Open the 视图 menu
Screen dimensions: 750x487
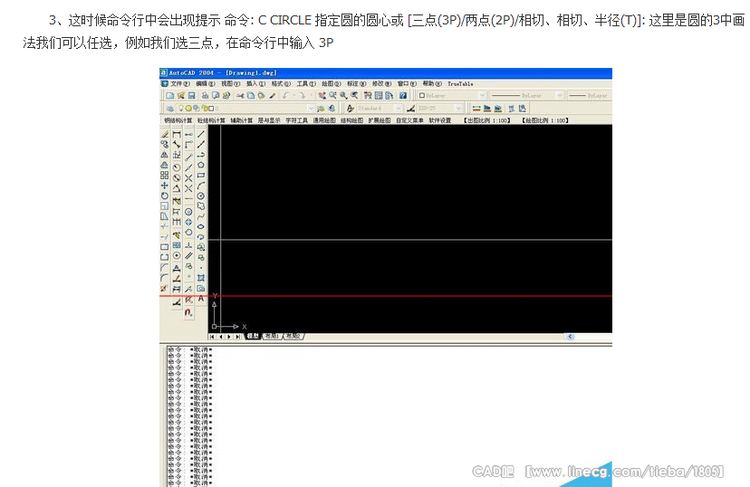point(231,84)
